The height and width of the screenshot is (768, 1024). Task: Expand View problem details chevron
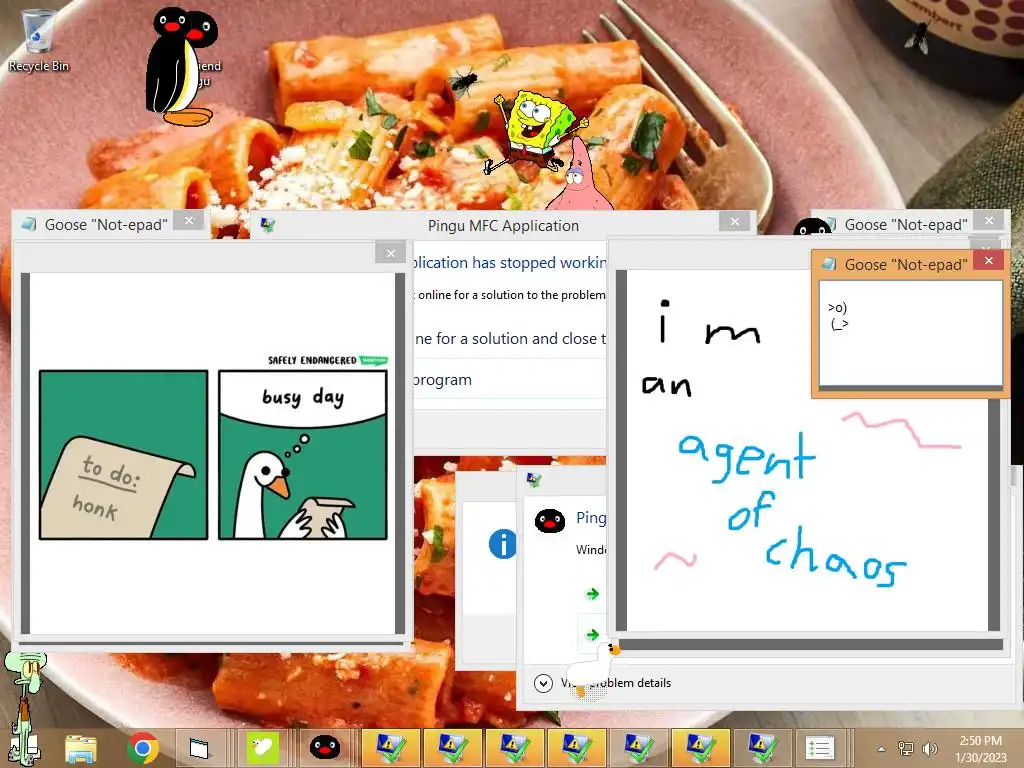coord(543,683)
